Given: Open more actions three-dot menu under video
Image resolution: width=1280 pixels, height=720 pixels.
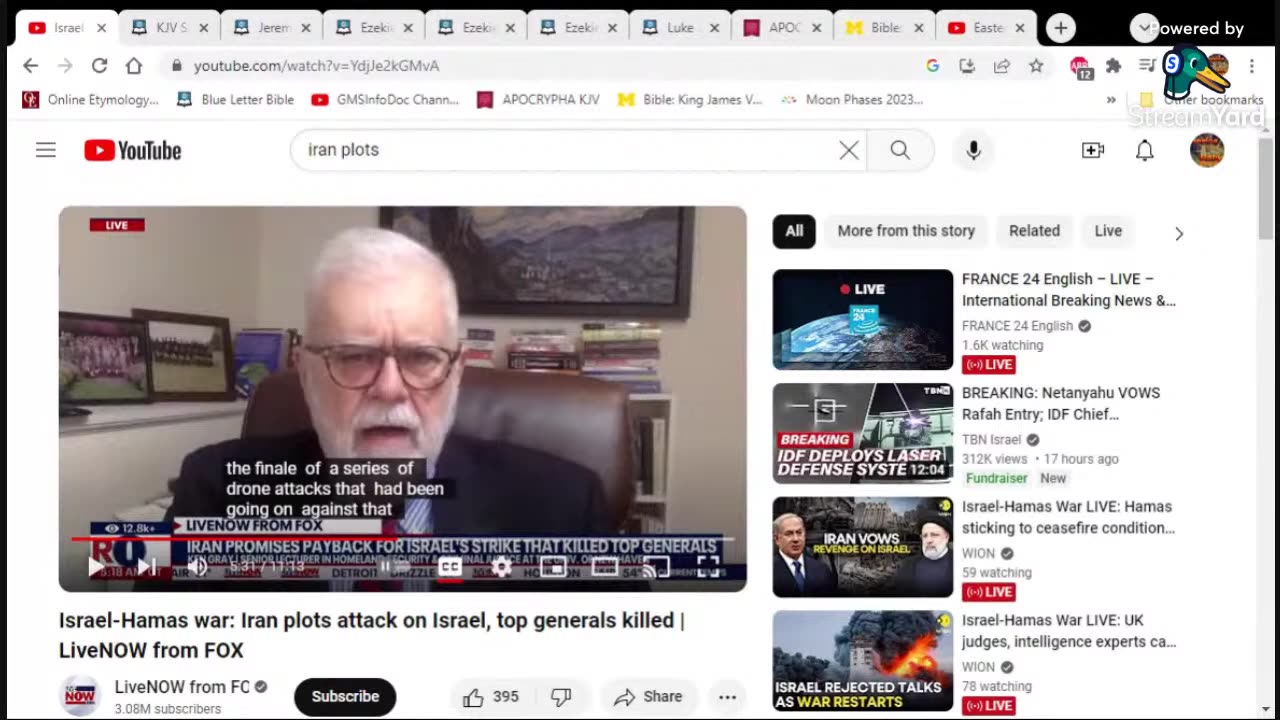Looking at the screenshot, I should [727, 697].
